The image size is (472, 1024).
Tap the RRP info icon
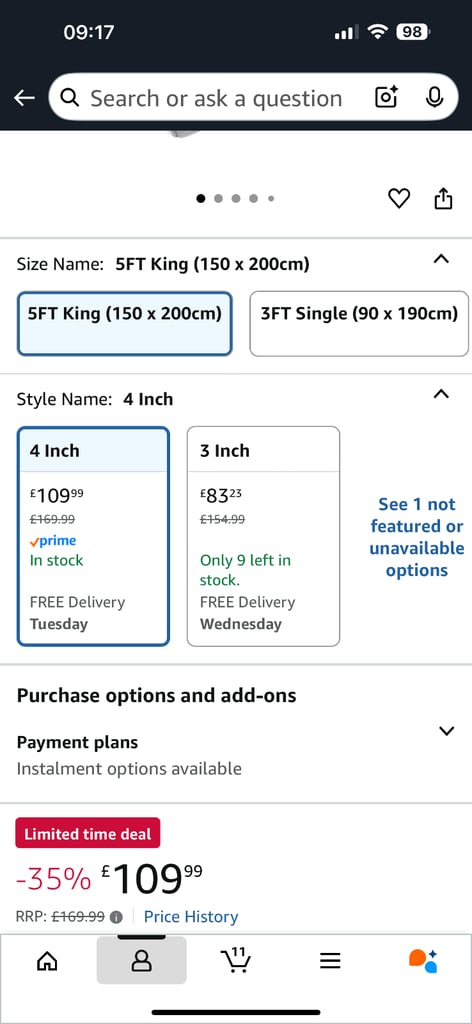point(116,917)
